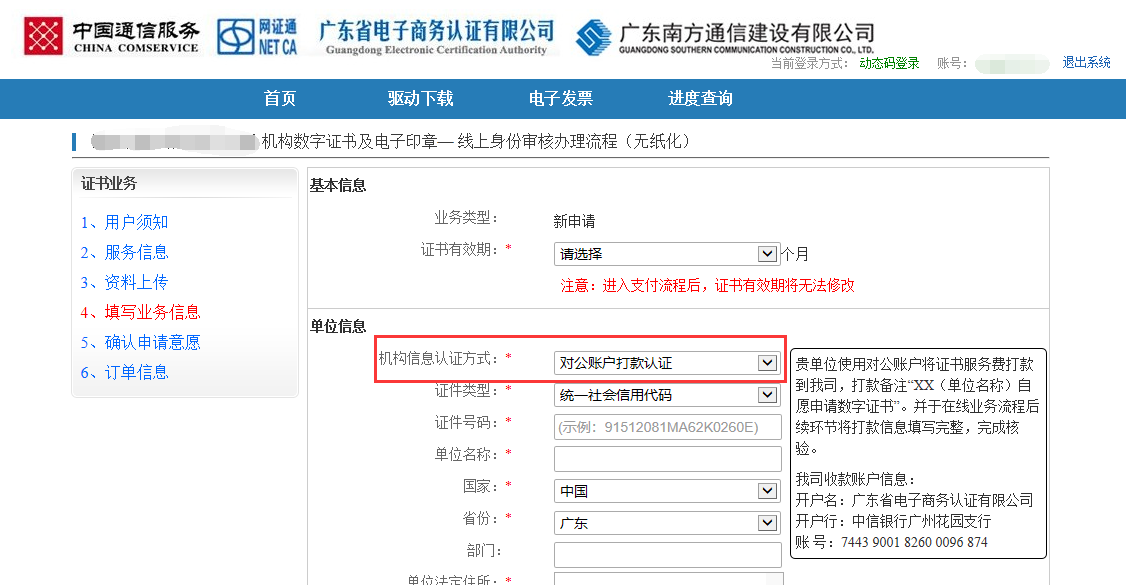Screen dimensions: 1126x585
Task: Open the 首页 menu item
Action: [x=280, y=98]
